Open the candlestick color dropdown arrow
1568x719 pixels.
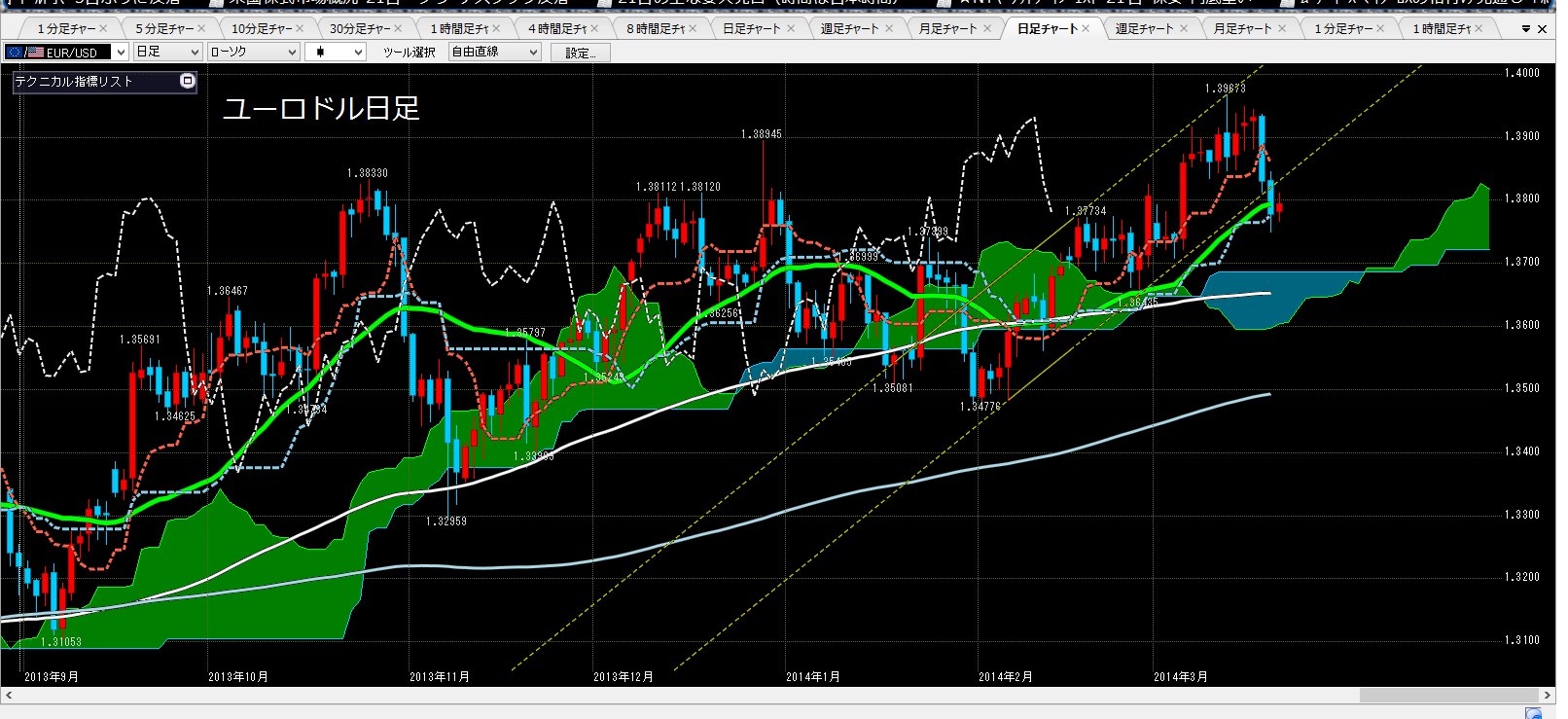click(359, 52)
